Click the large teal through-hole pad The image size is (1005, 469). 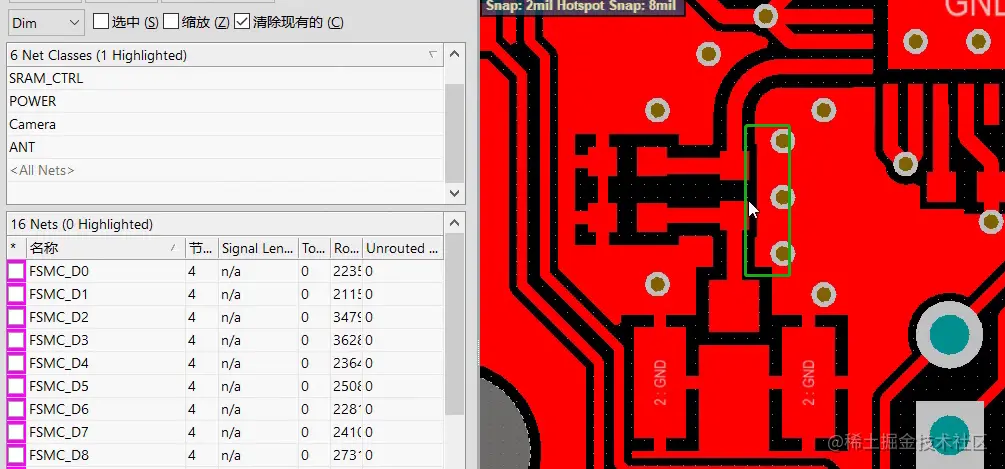point(949,335)
